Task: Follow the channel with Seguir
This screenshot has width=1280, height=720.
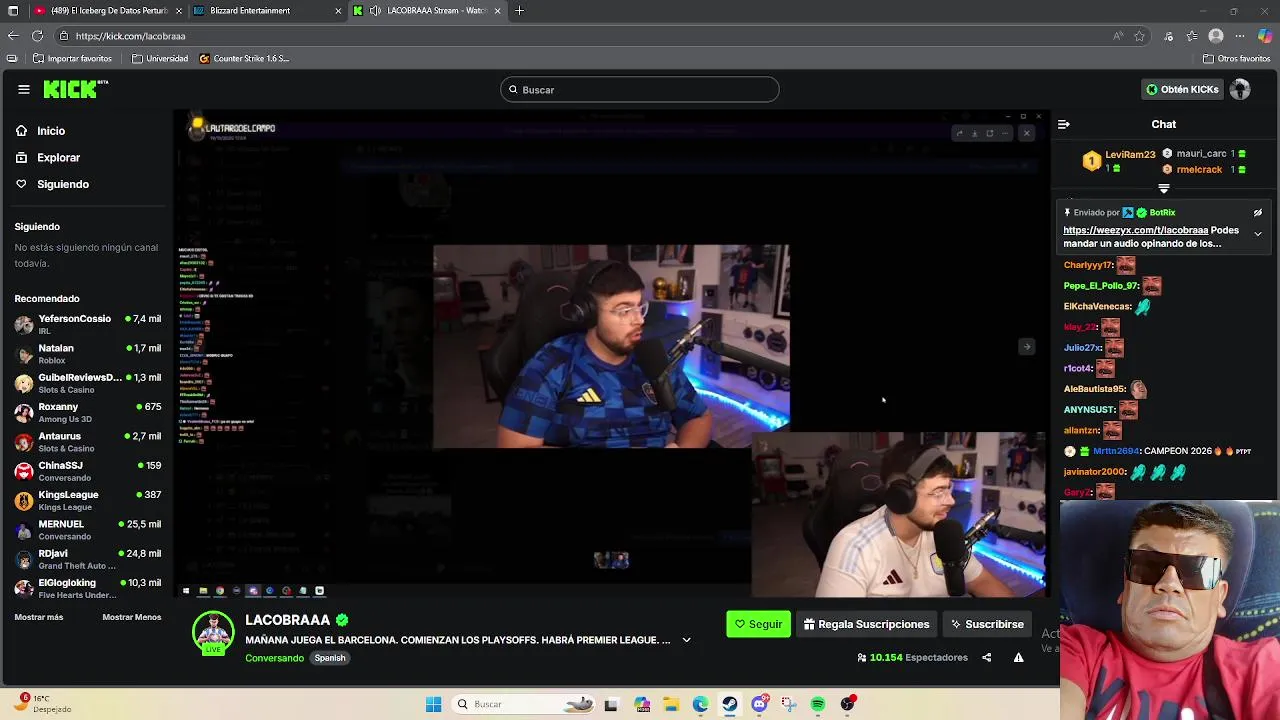Action: coord(758,624)
